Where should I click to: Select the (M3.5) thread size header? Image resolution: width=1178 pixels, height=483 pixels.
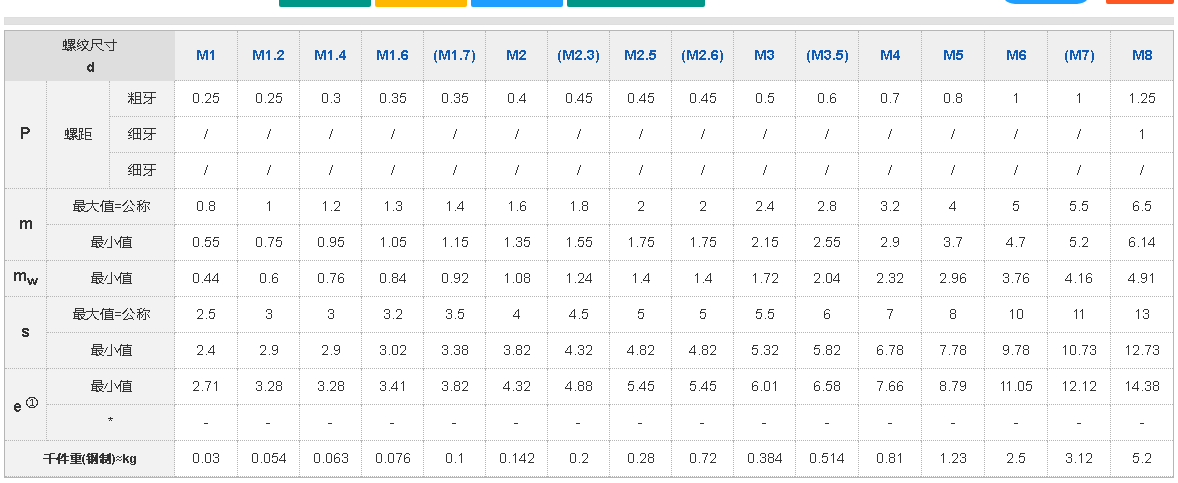click(x=827, y=56)
